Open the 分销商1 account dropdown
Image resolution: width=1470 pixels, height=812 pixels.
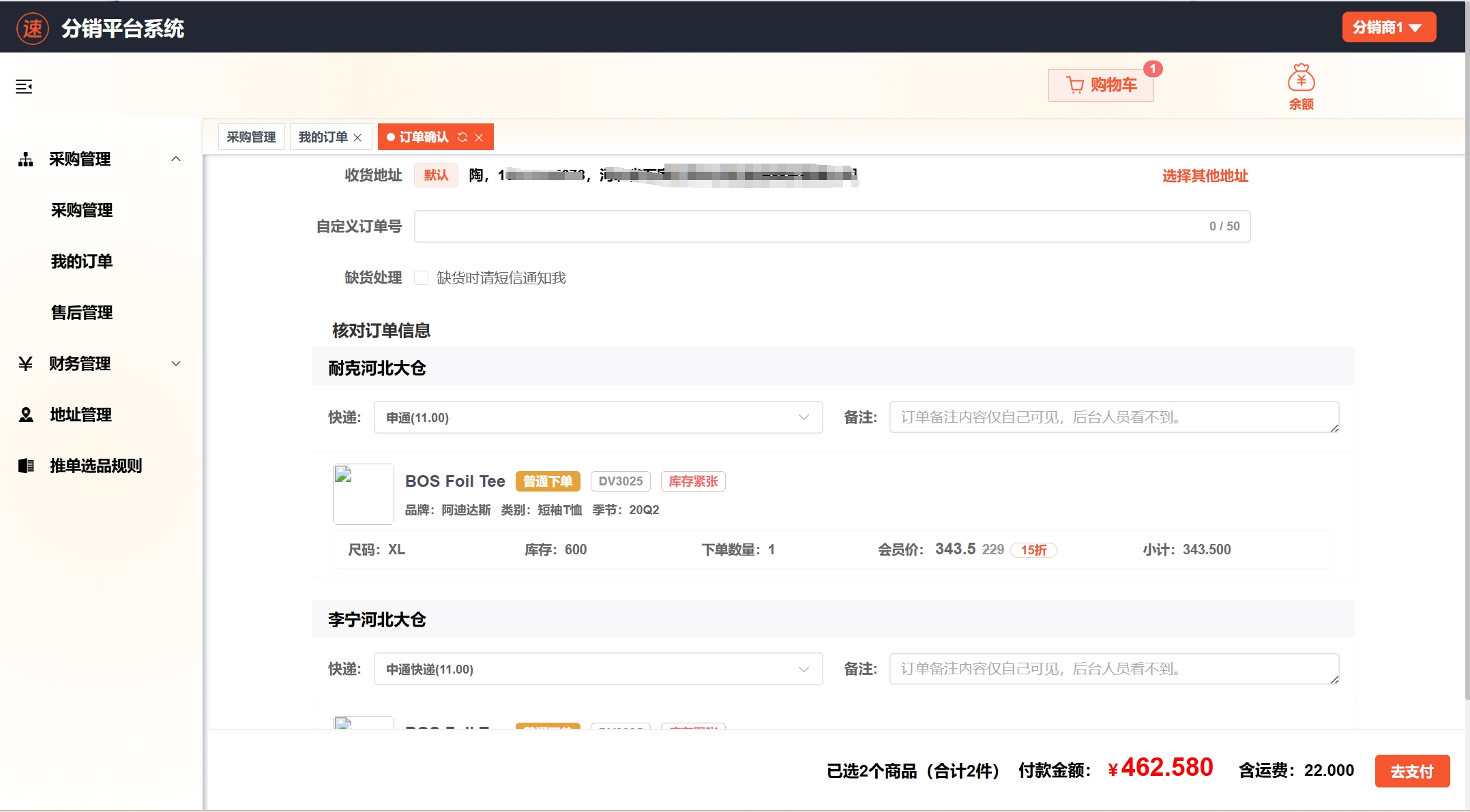(x=1388, y=27)
